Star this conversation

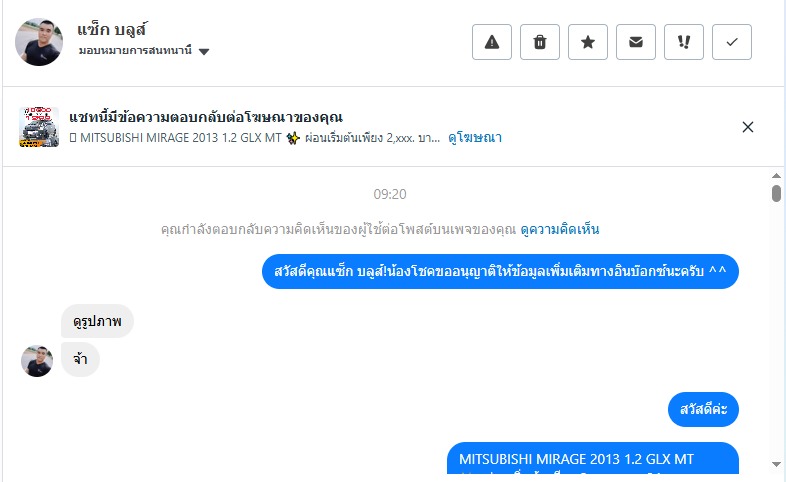[588, 42]
